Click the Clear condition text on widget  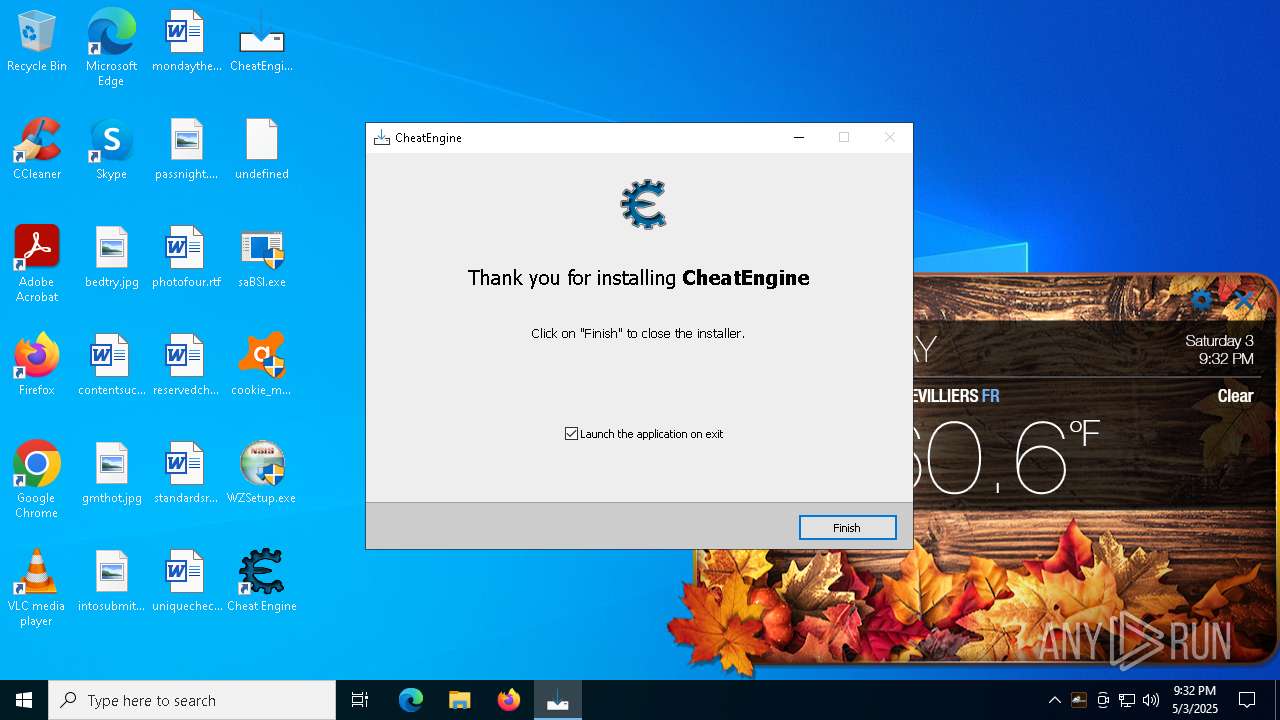coord(1235,396)
